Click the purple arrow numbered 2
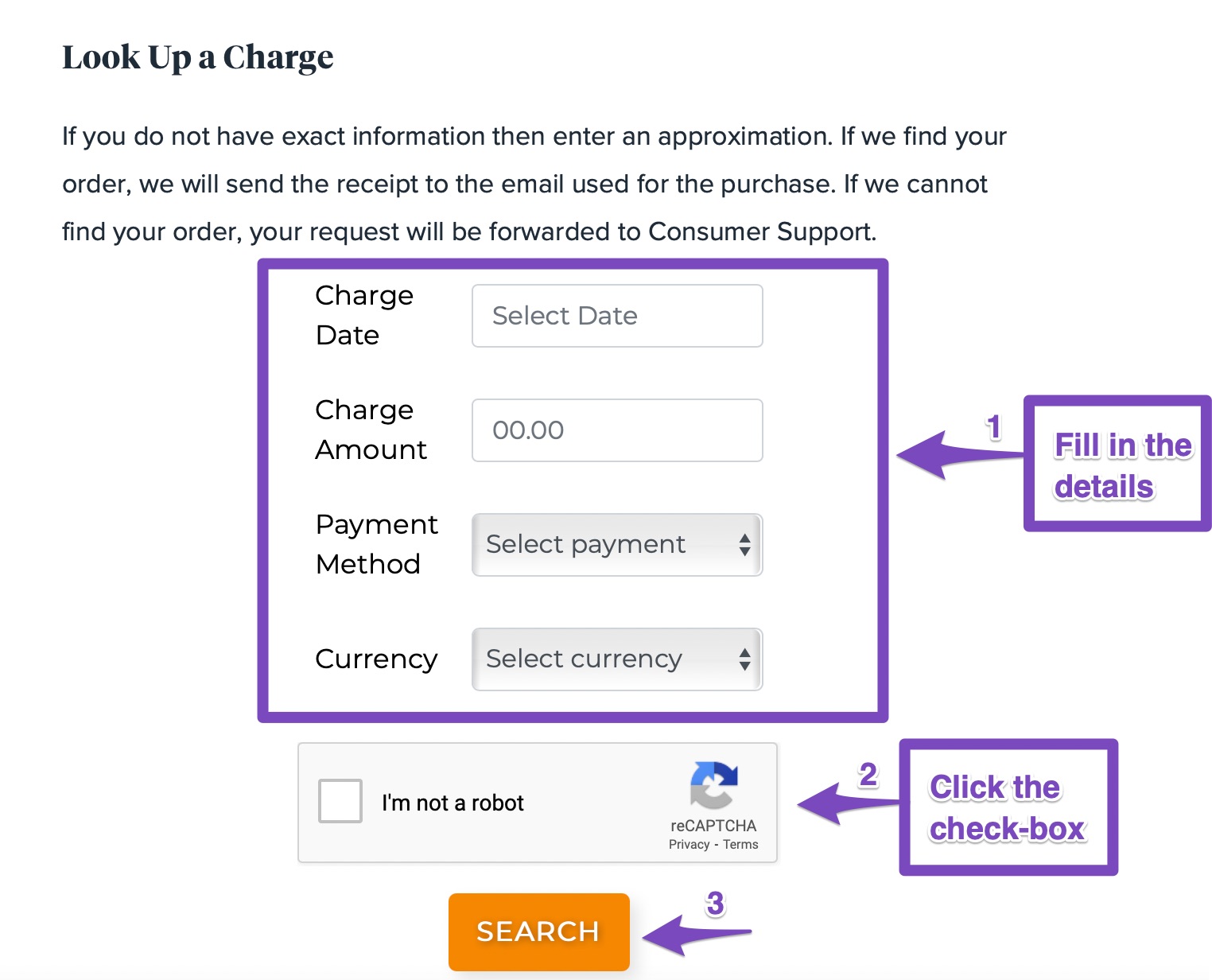The height and width of the screenshot is (980, 1212). (x=849, y=803)
